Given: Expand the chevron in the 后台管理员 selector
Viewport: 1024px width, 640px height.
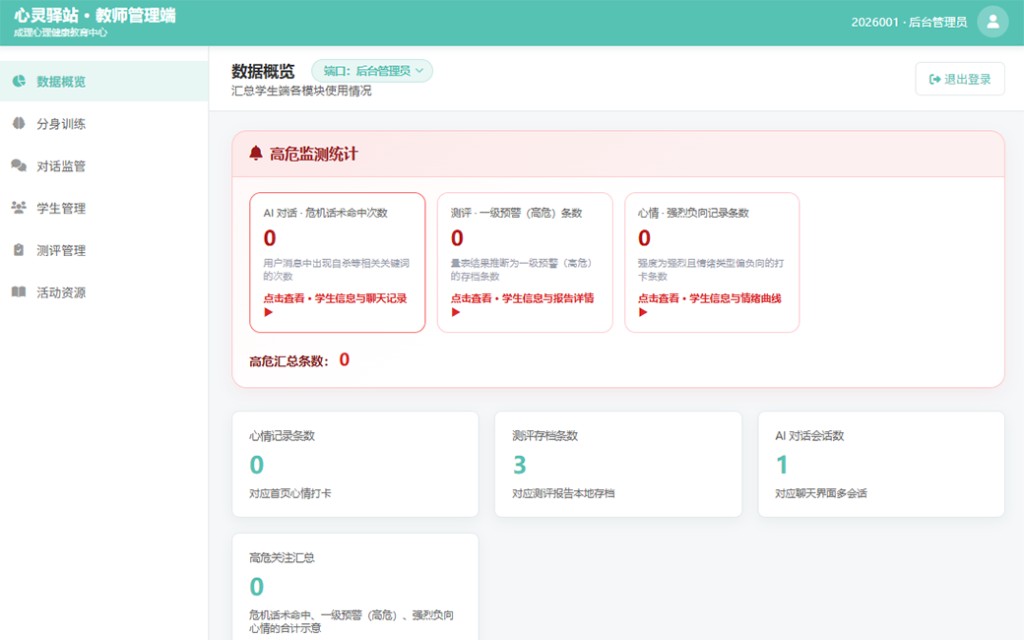Looking at the screenshot, I should click(x=419, y=71).
